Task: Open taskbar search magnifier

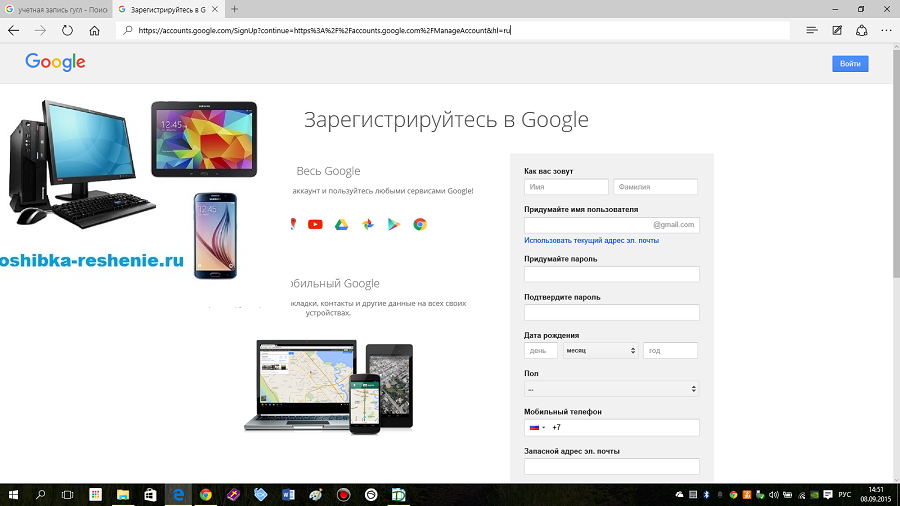Action: click(x=40, y=495)
